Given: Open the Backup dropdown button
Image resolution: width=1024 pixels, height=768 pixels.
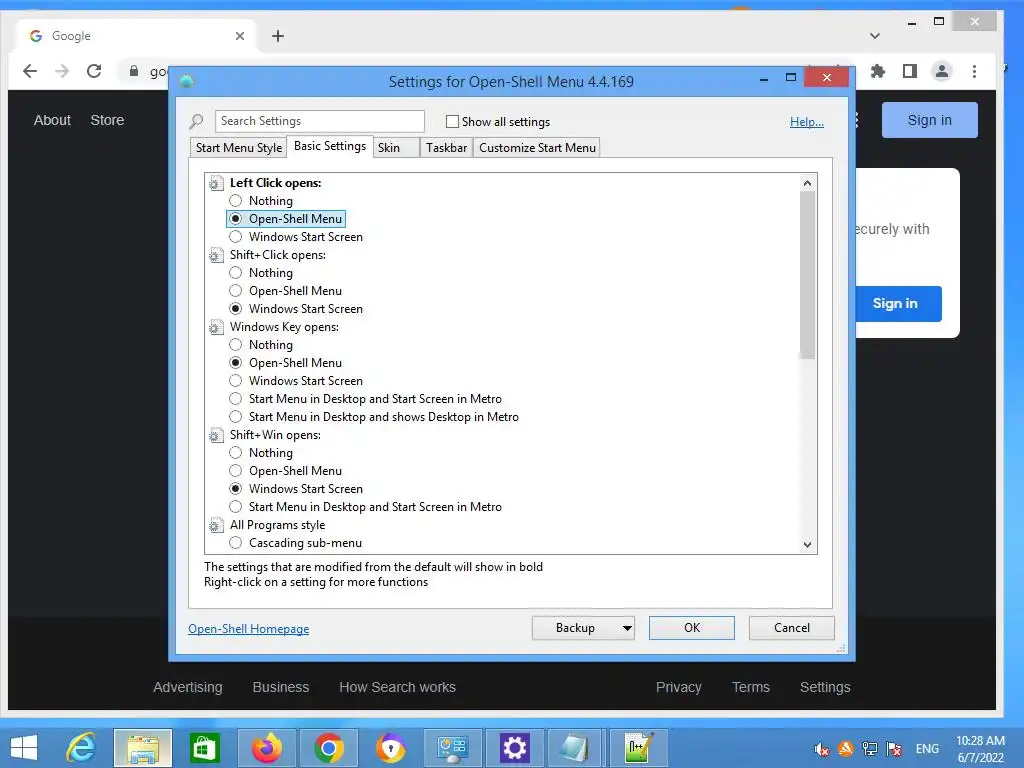Looking at the screenshot, I should pyautogui.click(x=583, y=628).
